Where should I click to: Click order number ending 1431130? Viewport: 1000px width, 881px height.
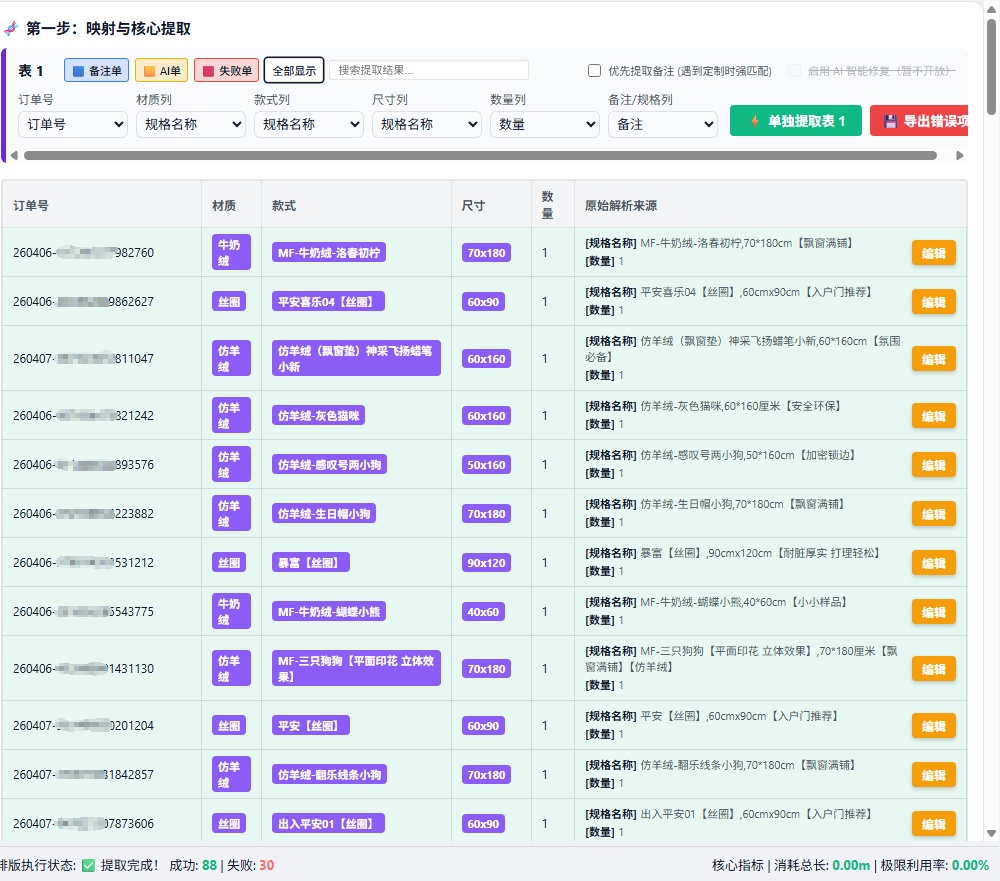coord(84,669)
